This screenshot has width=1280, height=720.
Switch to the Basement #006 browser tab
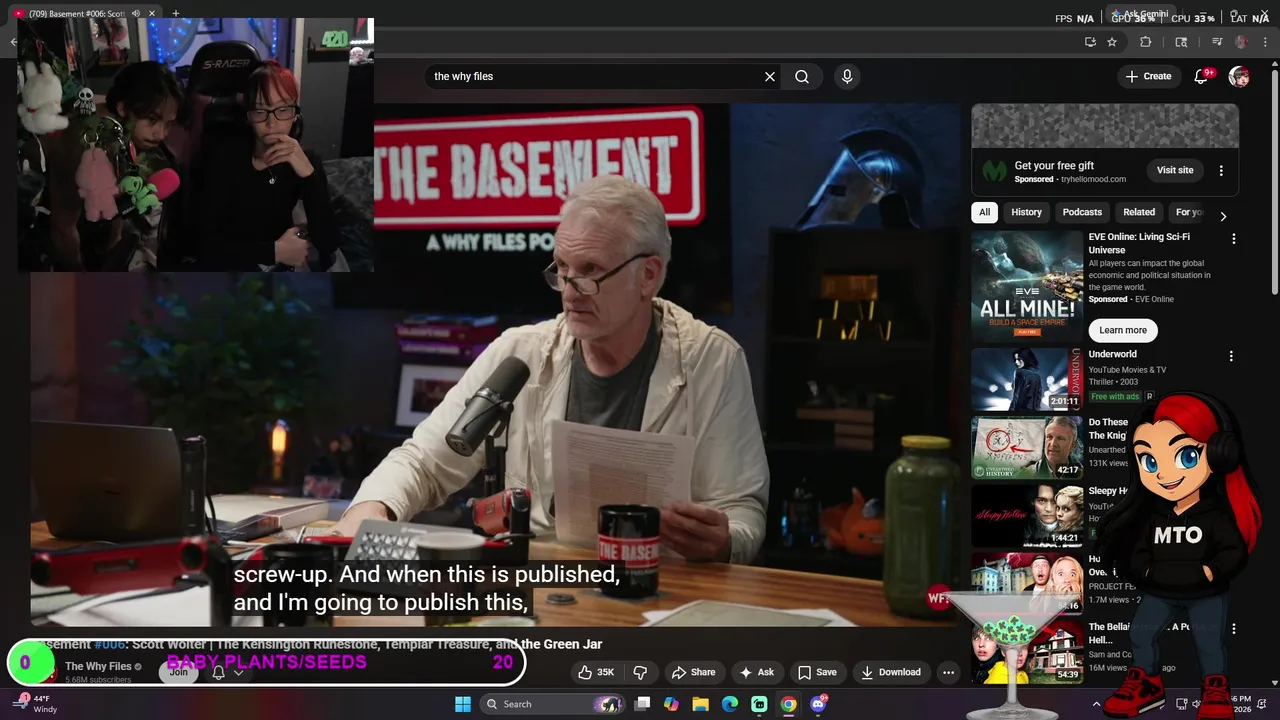click(x=75, y=14)
